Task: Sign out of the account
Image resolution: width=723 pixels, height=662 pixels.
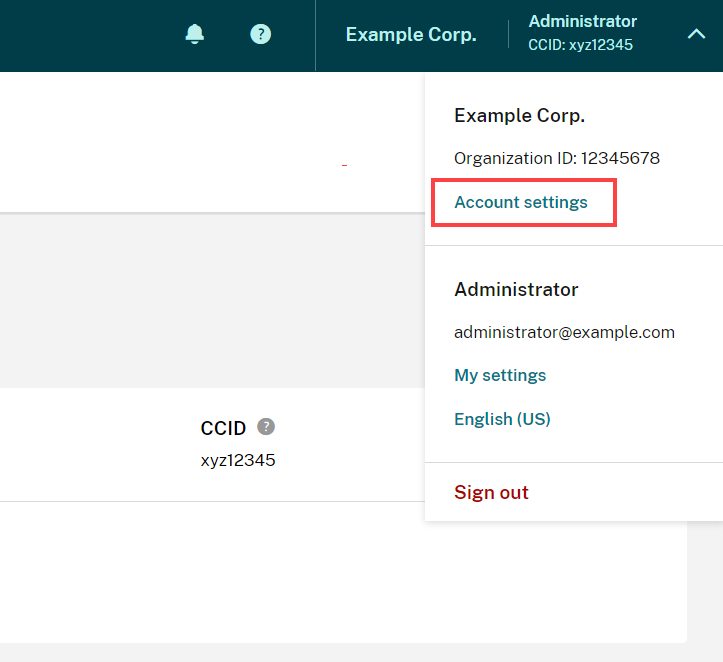Action: click(x=491, y=493)
